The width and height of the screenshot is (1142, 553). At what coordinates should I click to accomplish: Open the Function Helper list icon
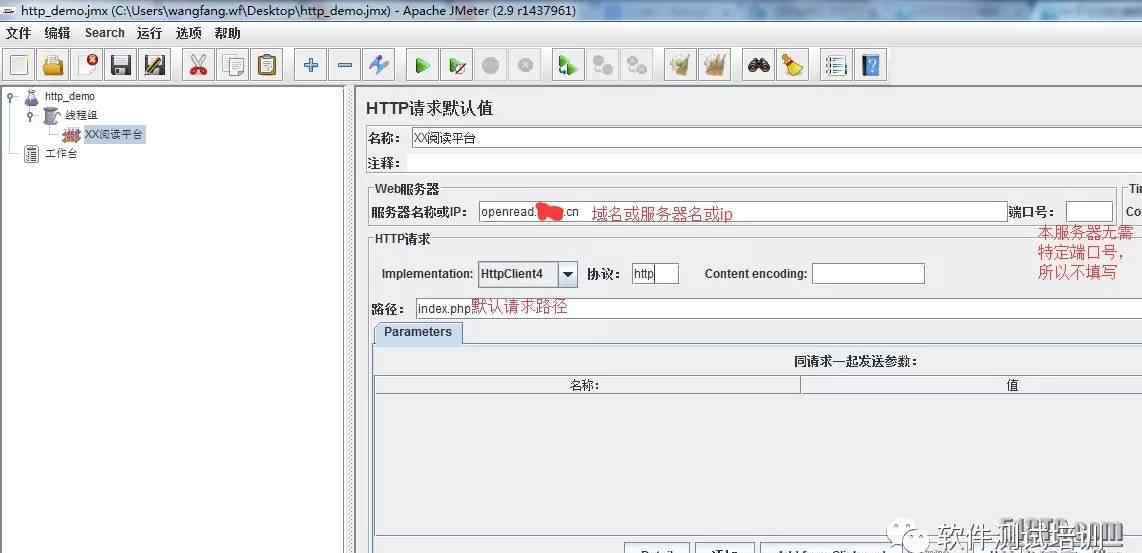pyautogui.click(x=836, y=66)
